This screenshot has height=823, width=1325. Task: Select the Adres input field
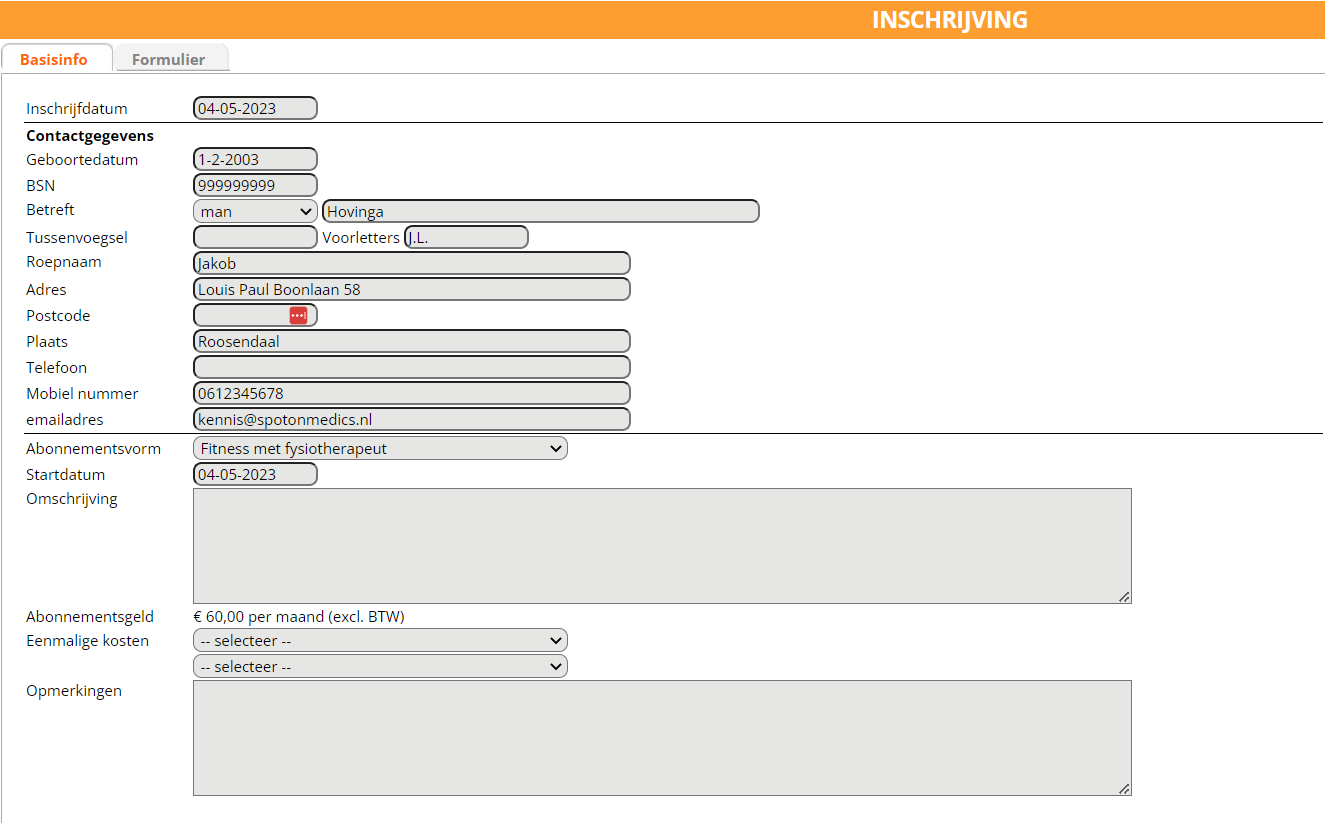click(x=411, y=289)
